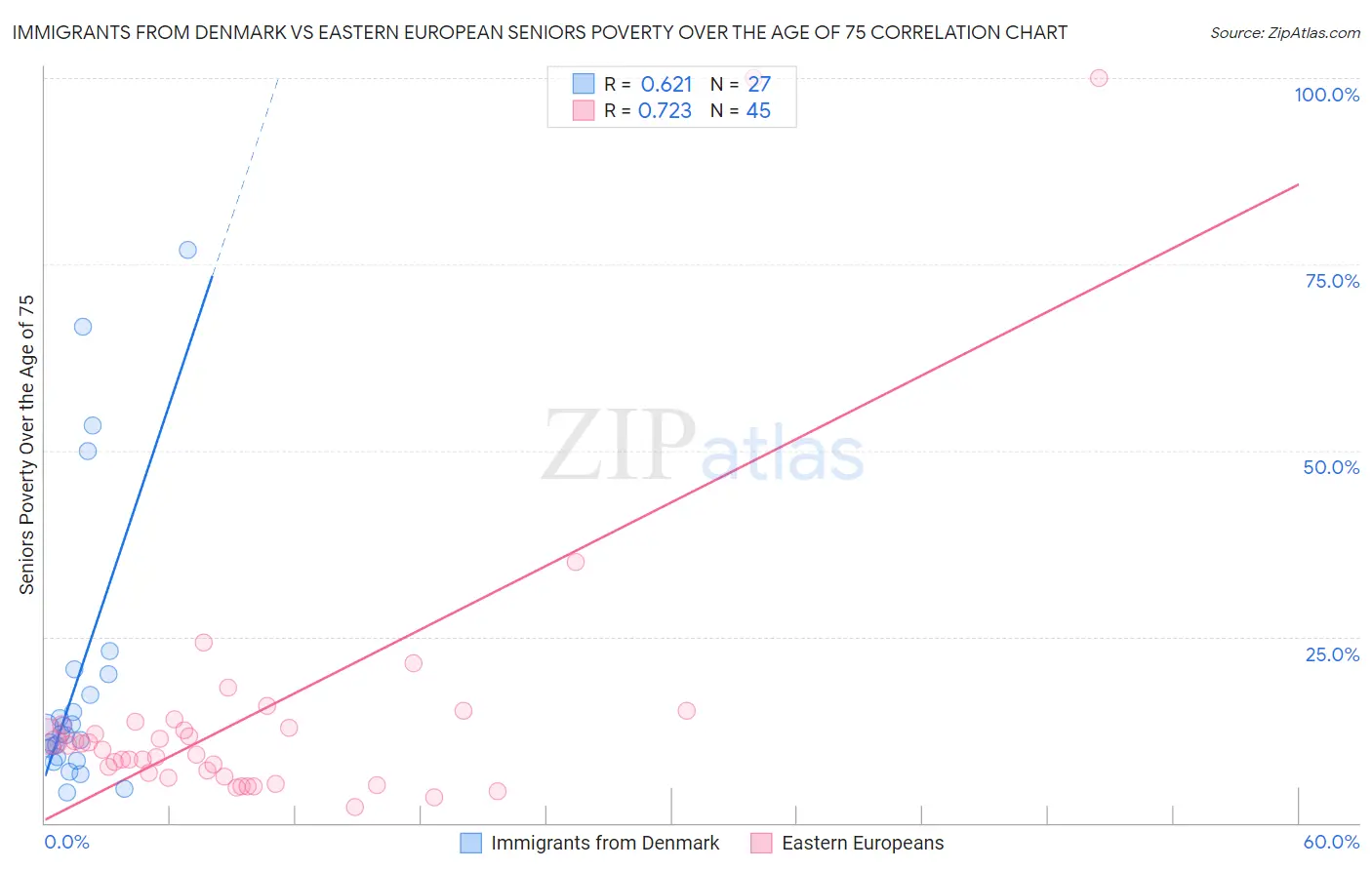Screen dimensions: 1372x870
Task: Click the 75.0% y-axis label
Action: point(1332,281)
